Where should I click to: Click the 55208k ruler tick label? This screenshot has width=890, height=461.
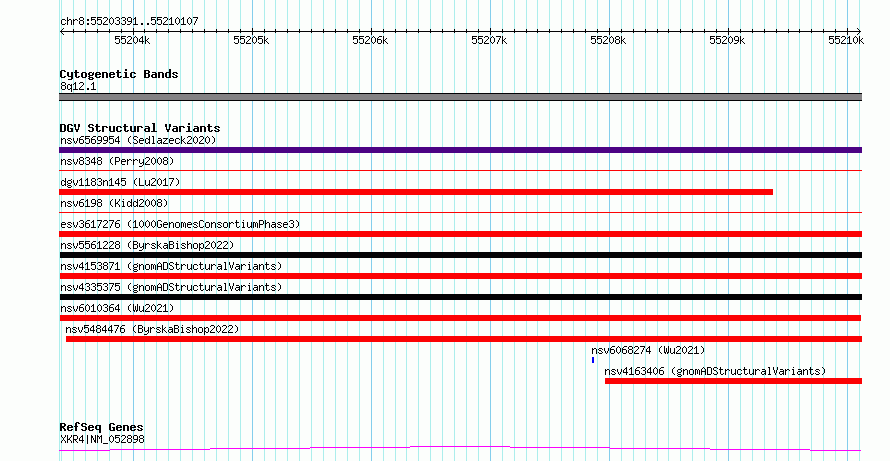point(608,40)
